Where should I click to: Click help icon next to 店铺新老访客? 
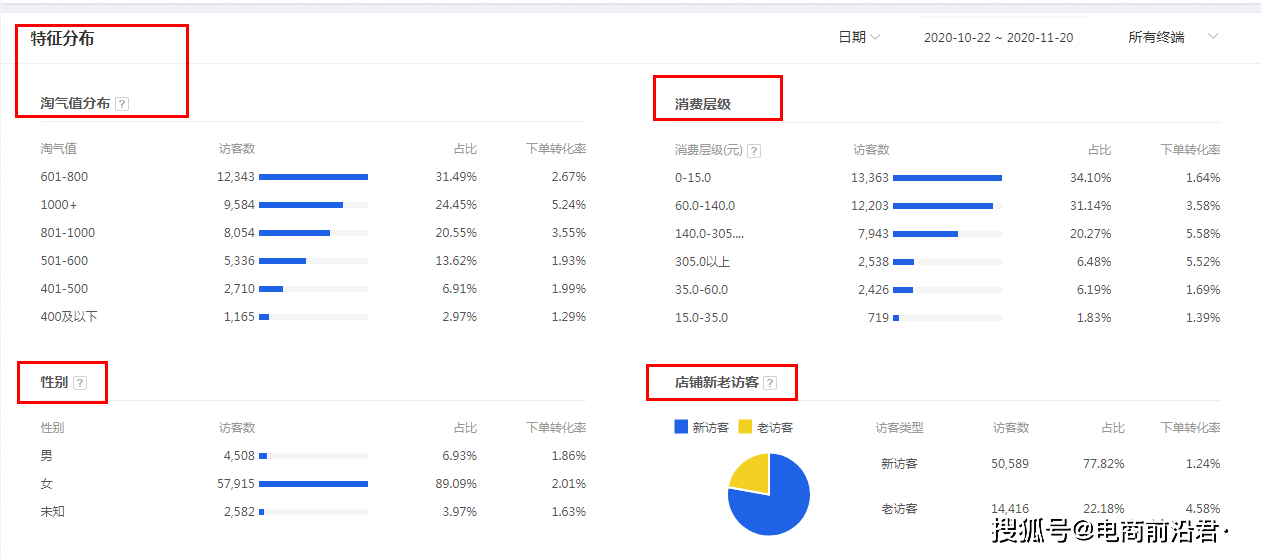click(770, 382)
